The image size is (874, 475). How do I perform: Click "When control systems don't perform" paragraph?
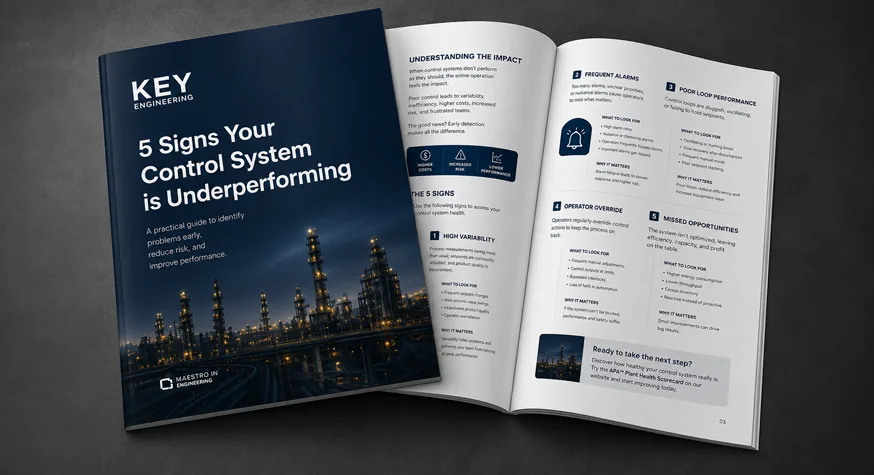[x=453, y=76]
